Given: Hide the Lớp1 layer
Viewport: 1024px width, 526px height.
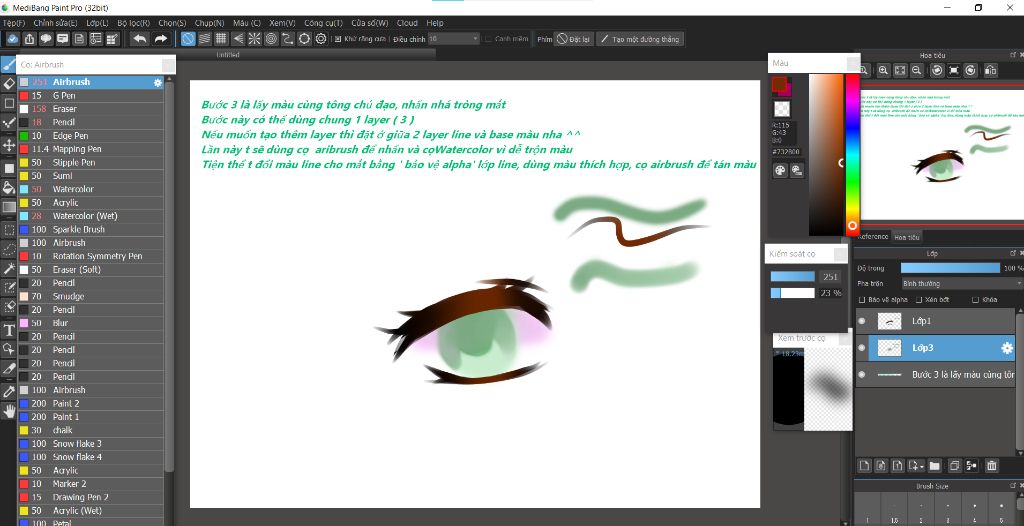Looking at the screenshot, I should click(x=861, y=321).
